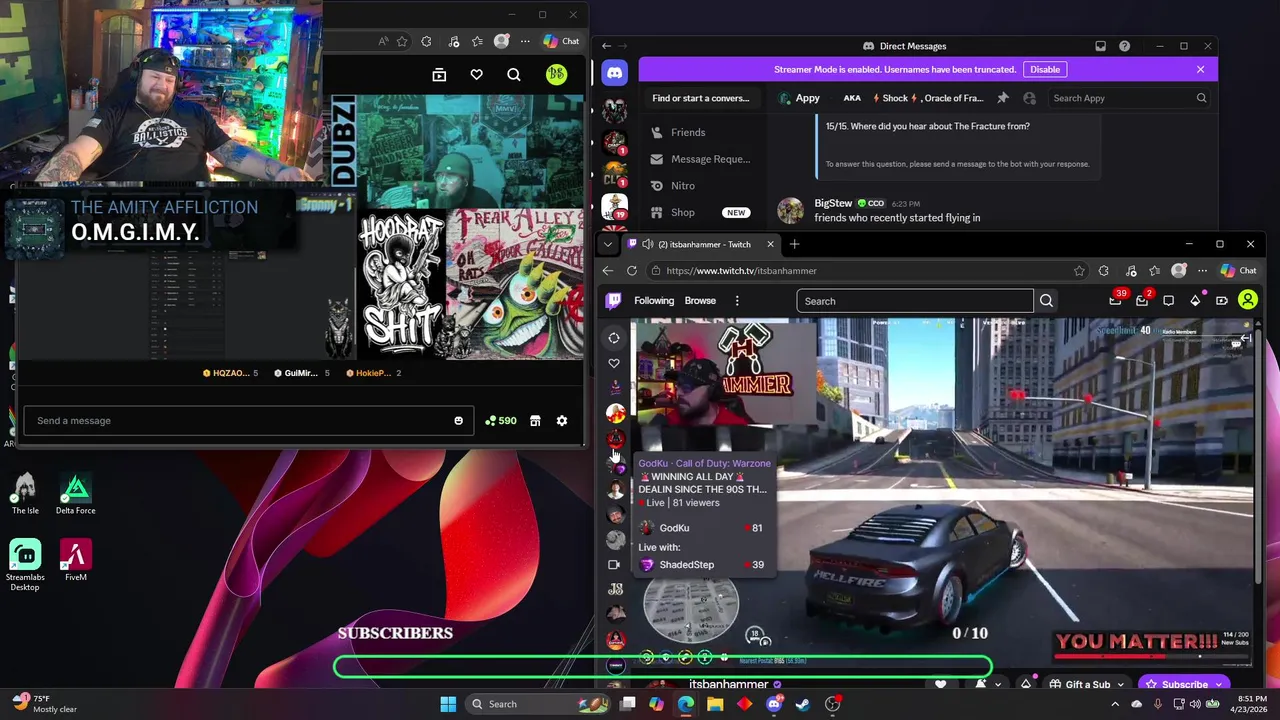
Task: Dismiss the Discord Streamer Mode banner
Action: coord(1200,69)
